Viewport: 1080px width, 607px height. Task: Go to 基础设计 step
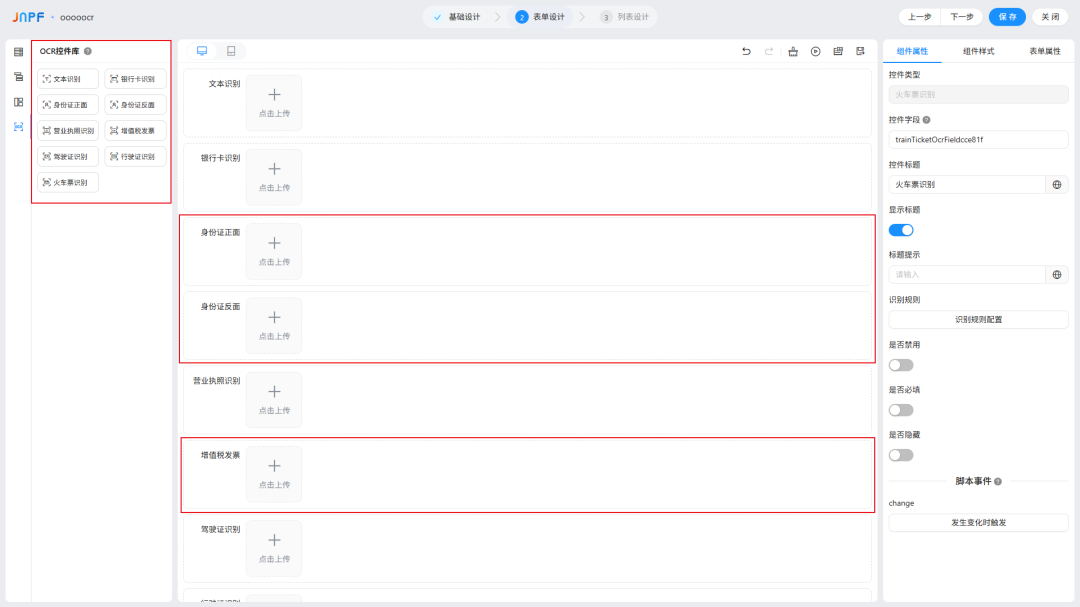pos(457,17)
